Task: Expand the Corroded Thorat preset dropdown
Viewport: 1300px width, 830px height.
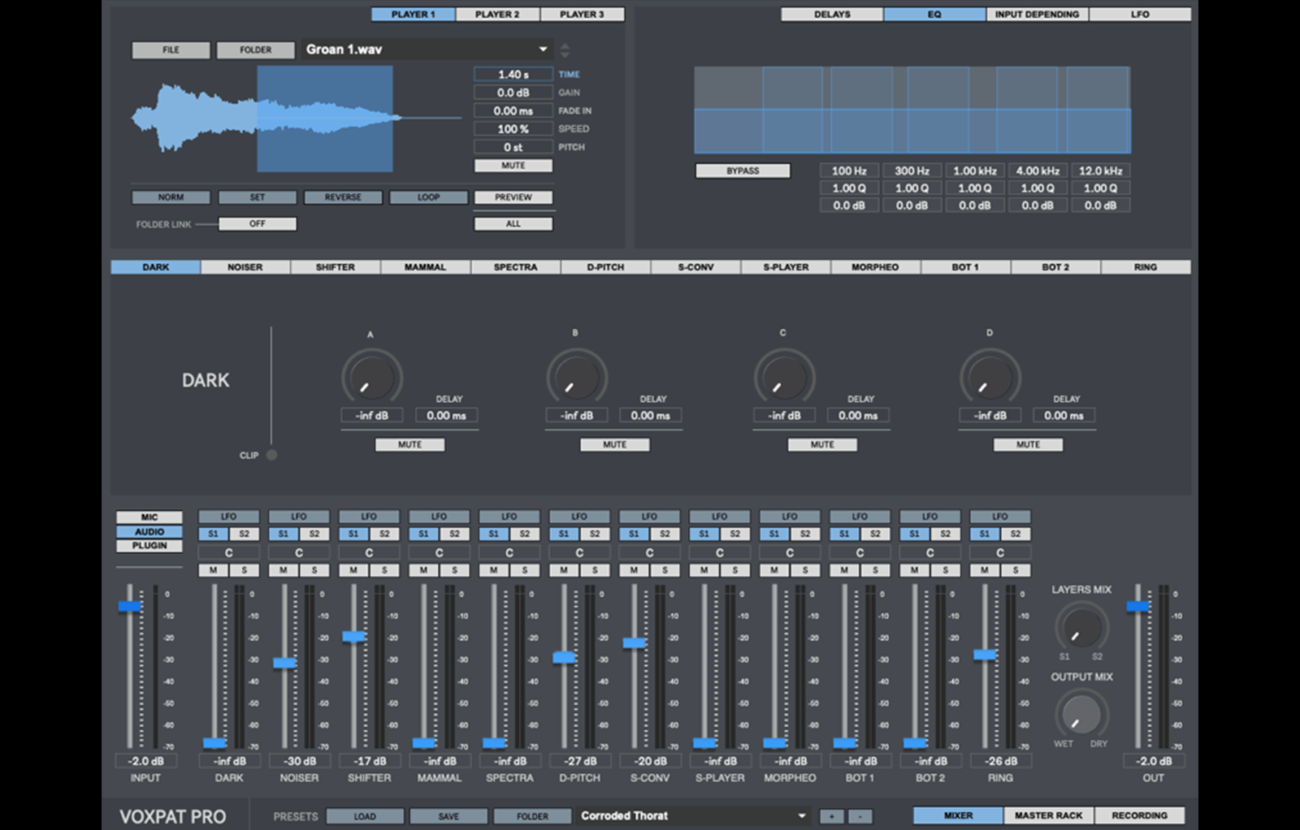Action: (x=801, y=816)
